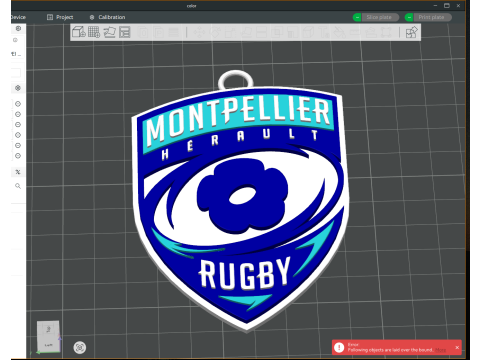This screenshot has height=360, width=480.
Task: Select the Lay on face tool
Action: [x=246, y=32]
